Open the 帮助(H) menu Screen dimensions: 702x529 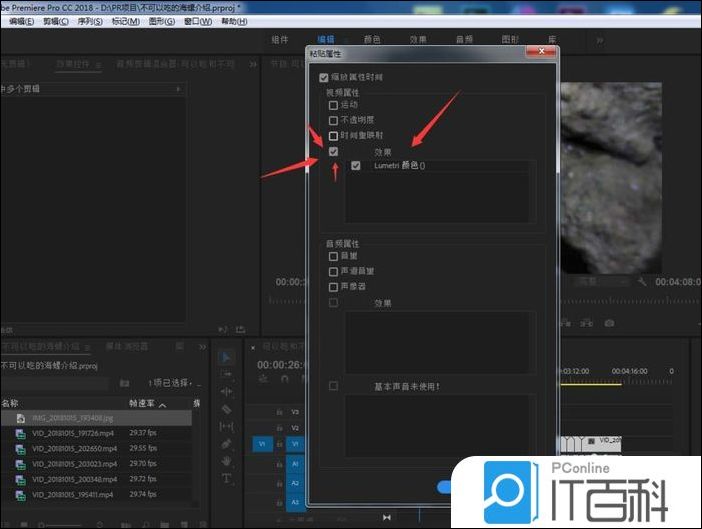(x=234, y=21)
